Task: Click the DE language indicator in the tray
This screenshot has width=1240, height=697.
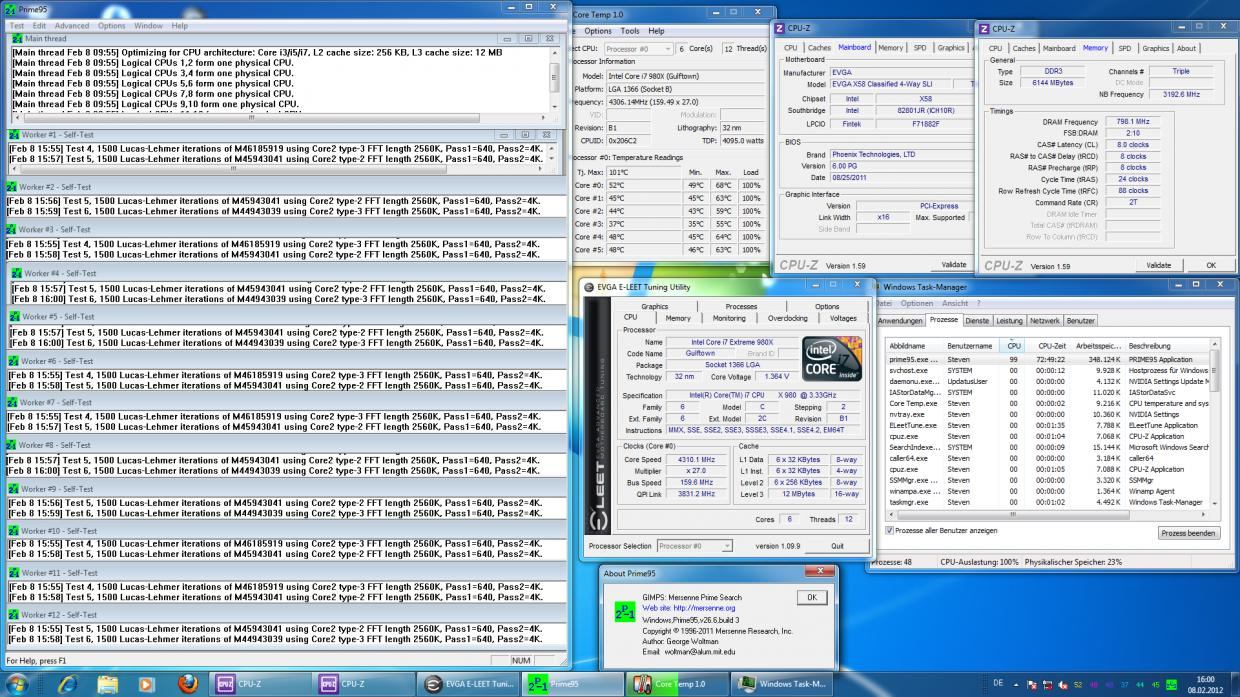Action: click(x=997, y=684)
